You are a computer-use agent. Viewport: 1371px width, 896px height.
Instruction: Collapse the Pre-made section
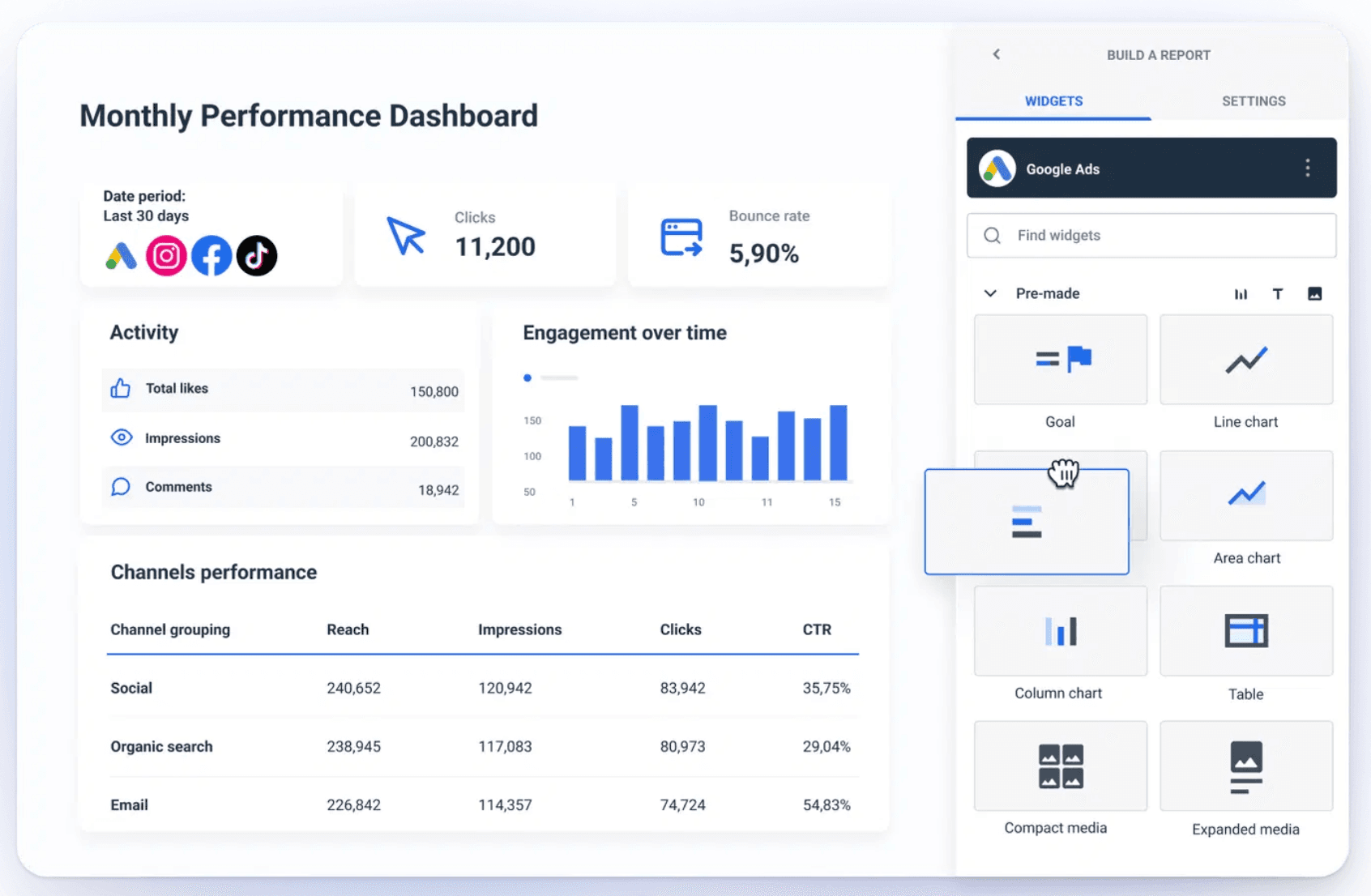pyautogui.click(x=990, y=293)
